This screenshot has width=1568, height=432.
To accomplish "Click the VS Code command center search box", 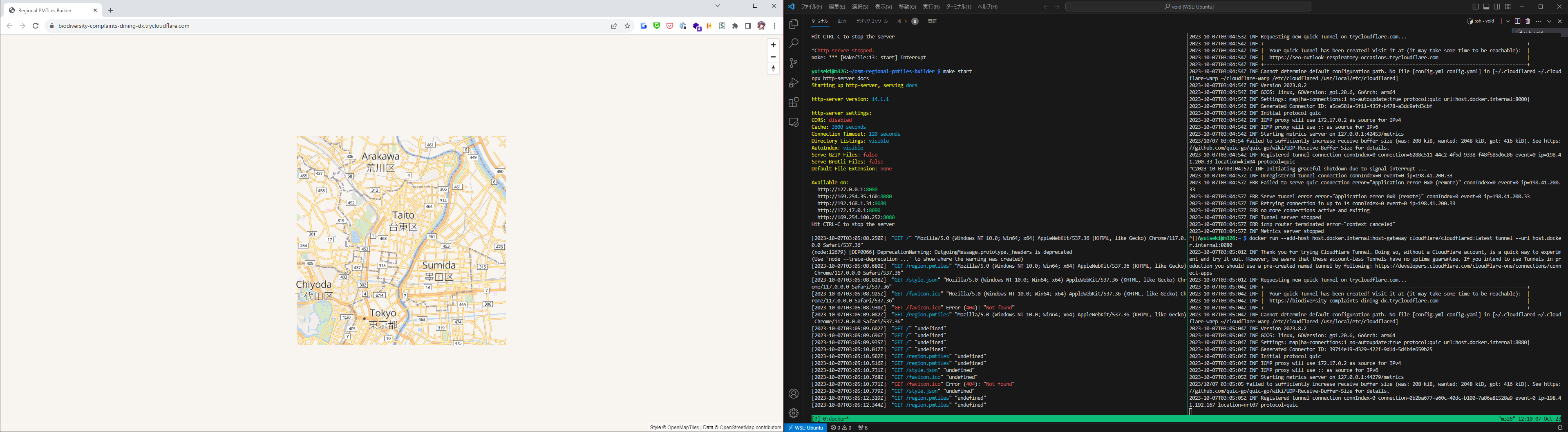I will [1188, 7].
